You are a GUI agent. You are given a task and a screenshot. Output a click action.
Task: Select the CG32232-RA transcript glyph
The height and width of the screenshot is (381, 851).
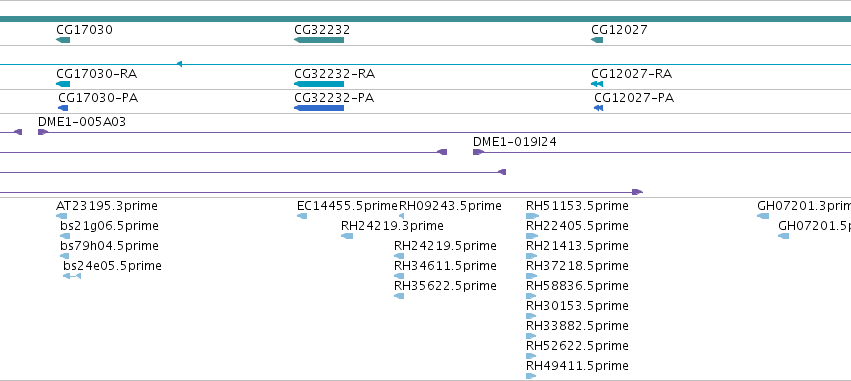pos(319,84)
